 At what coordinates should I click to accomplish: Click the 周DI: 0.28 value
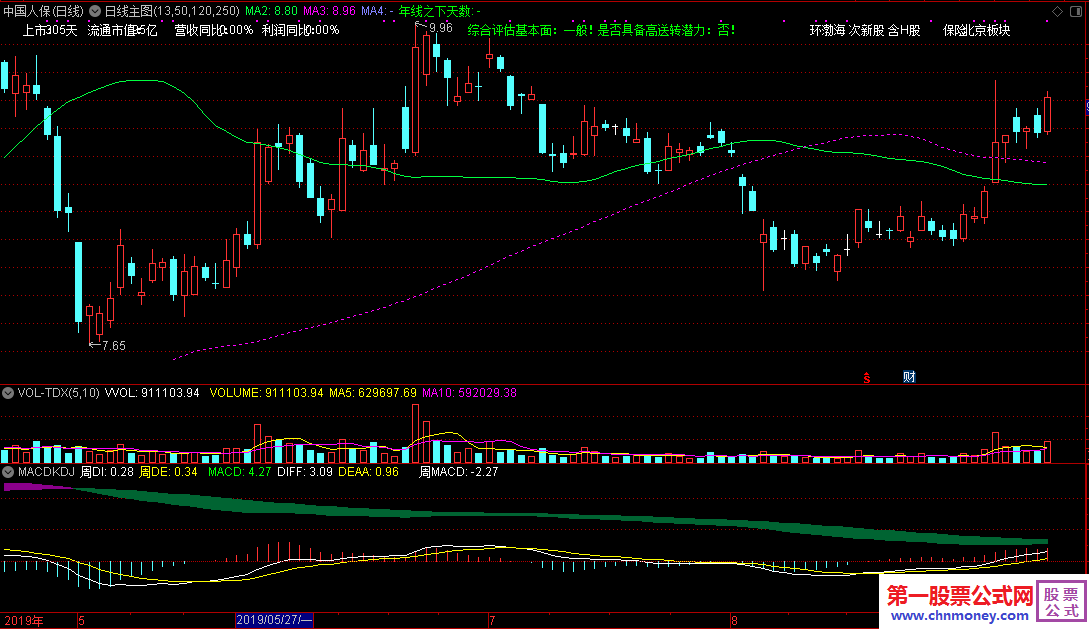[107, 472]
